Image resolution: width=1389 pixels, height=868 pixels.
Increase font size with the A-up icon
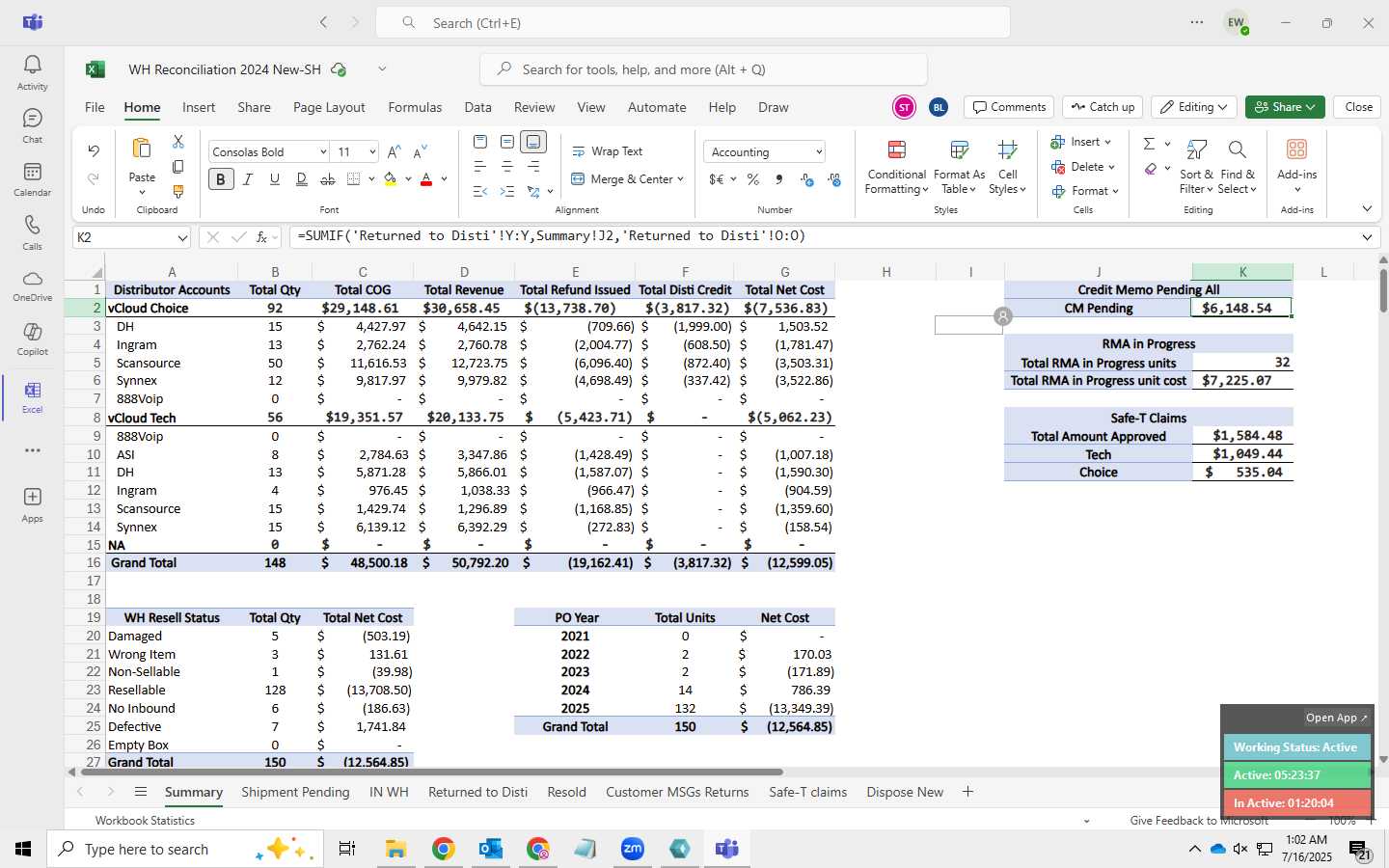pos(394,151)
